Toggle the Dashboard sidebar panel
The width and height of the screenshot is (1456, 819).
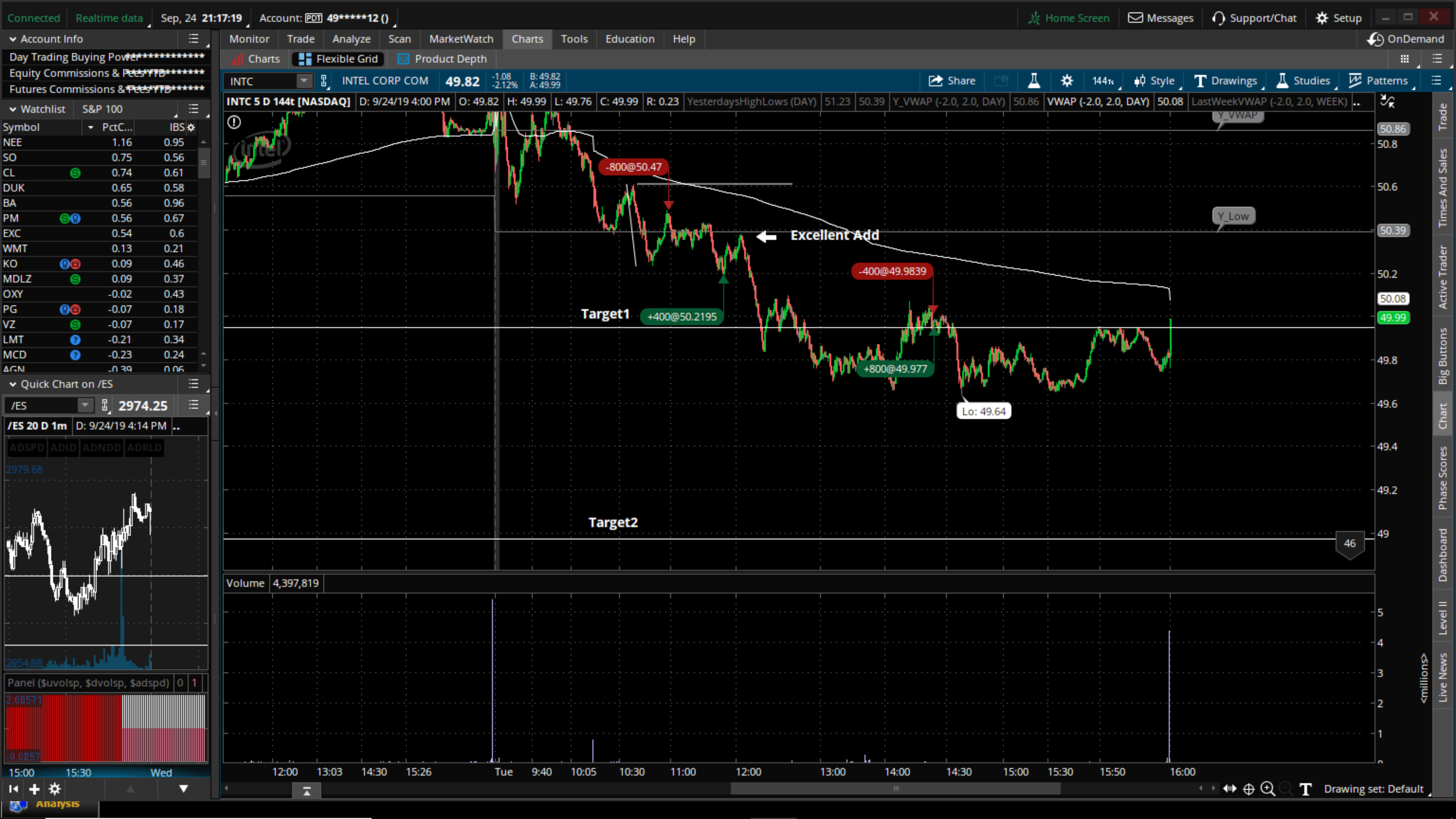coord(1443,554)
